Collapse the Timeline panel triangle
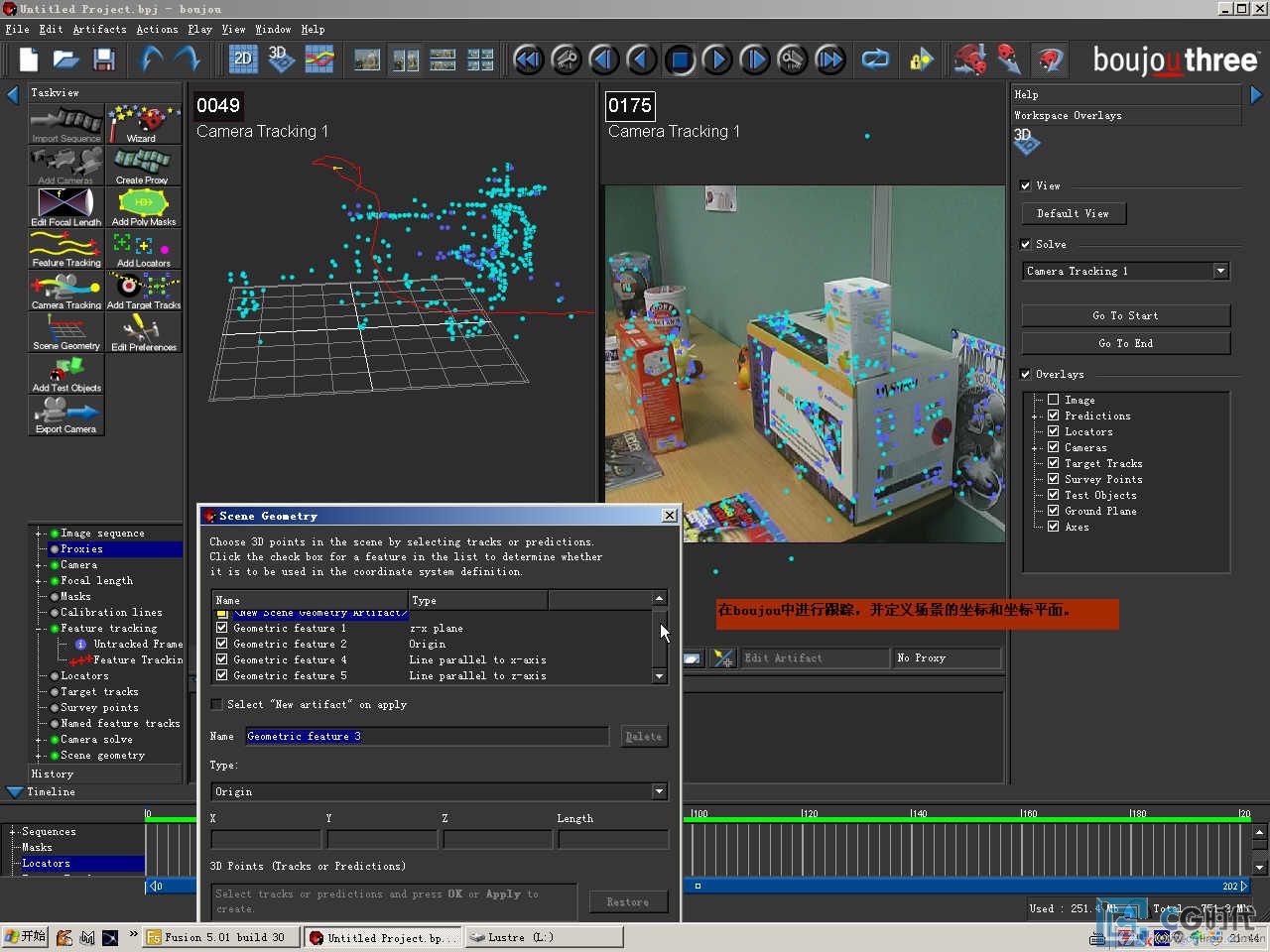The image size is (1270, 952). pyautogui.click(x=14, y=791)
